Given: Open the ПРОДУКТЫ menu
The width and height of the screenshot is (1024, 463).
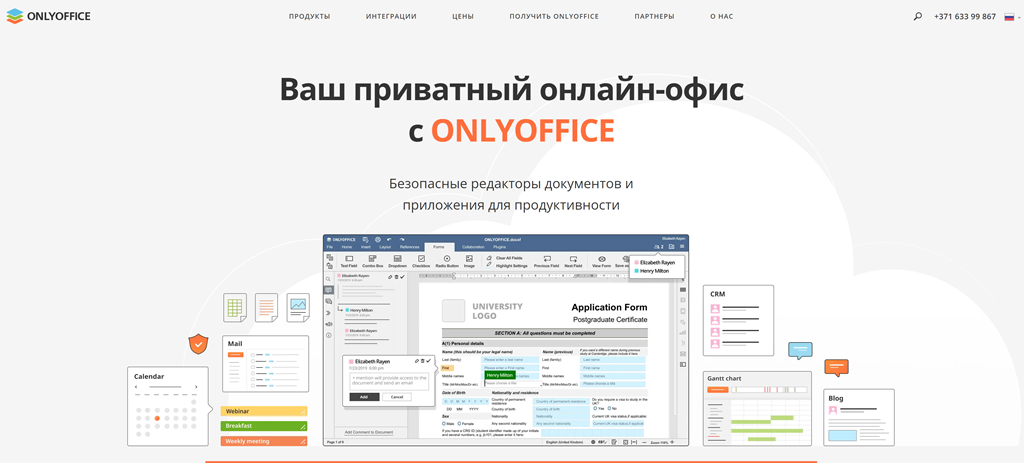Looking at the screenshot, I should [310, 16].
